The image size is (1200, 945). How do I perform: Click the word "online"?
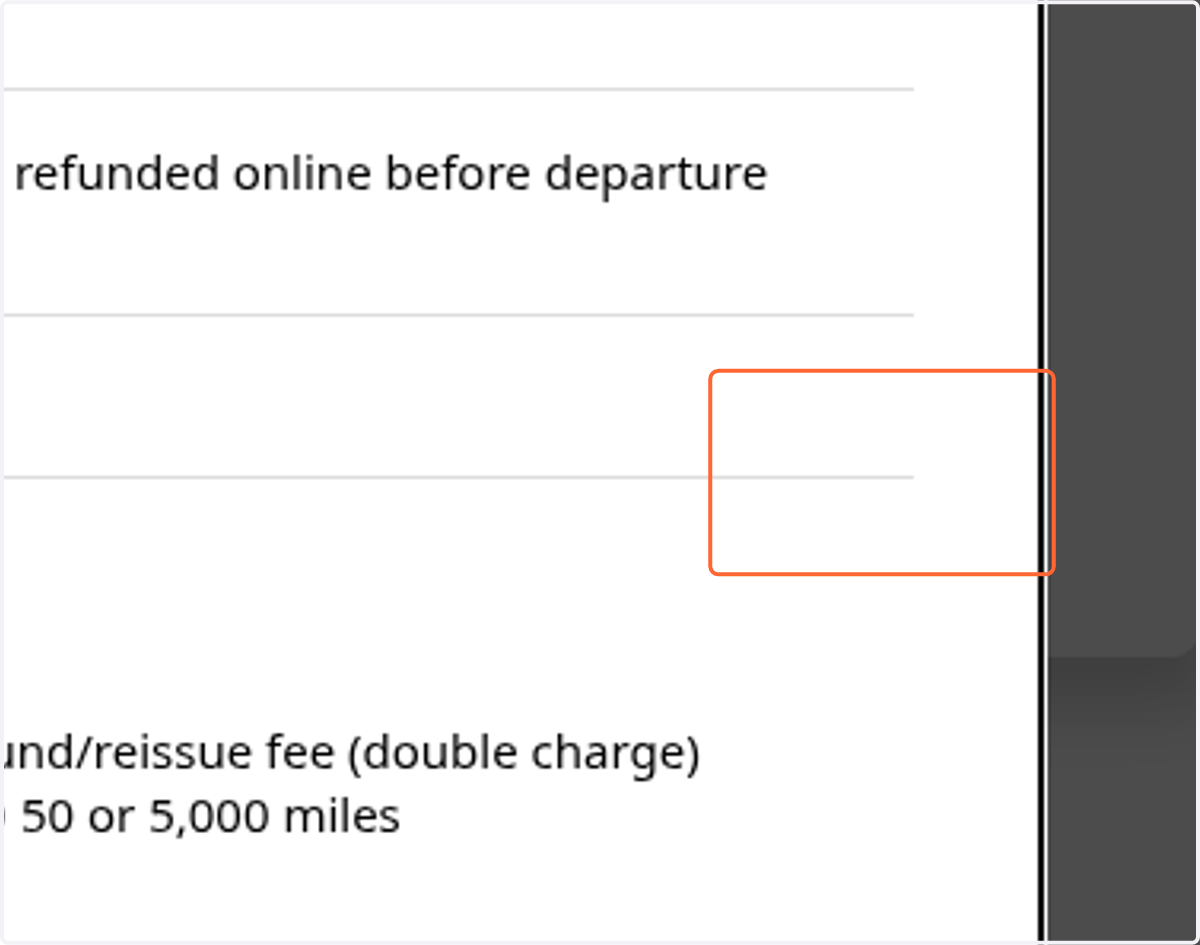click(304, 174)
